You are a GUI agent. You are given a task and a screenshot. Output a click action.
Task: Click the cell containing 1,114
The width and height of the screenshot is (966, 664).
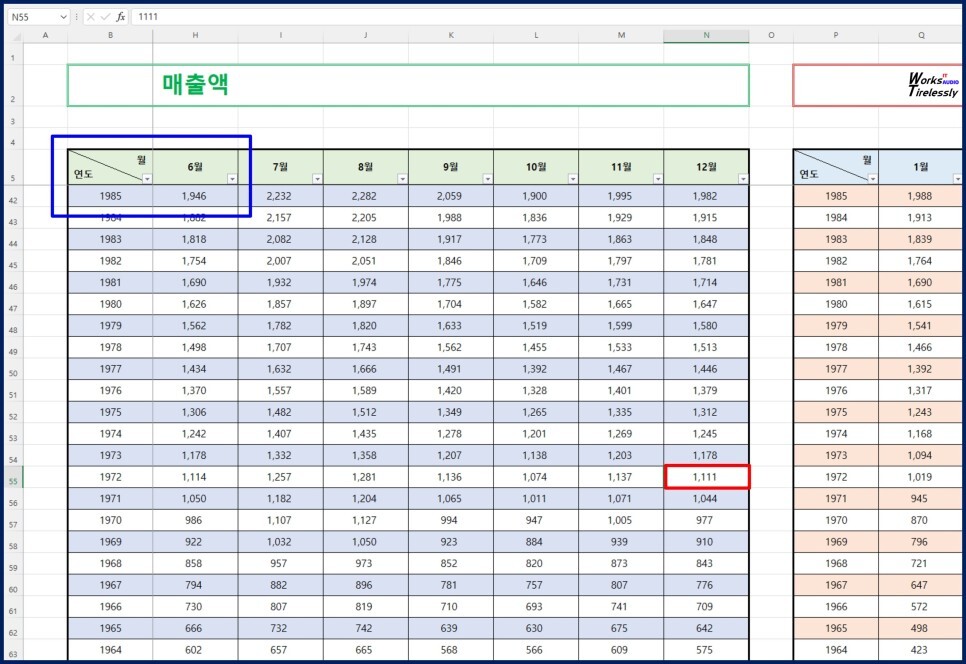[195, 477]
